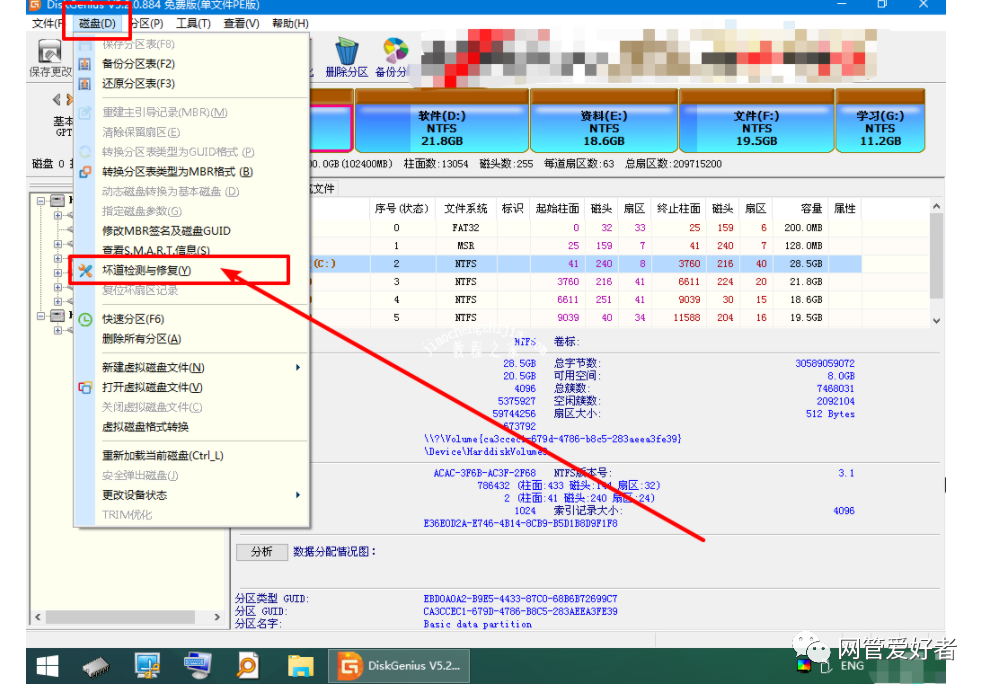Open the 查看(V) menu

tap(241, 23)
